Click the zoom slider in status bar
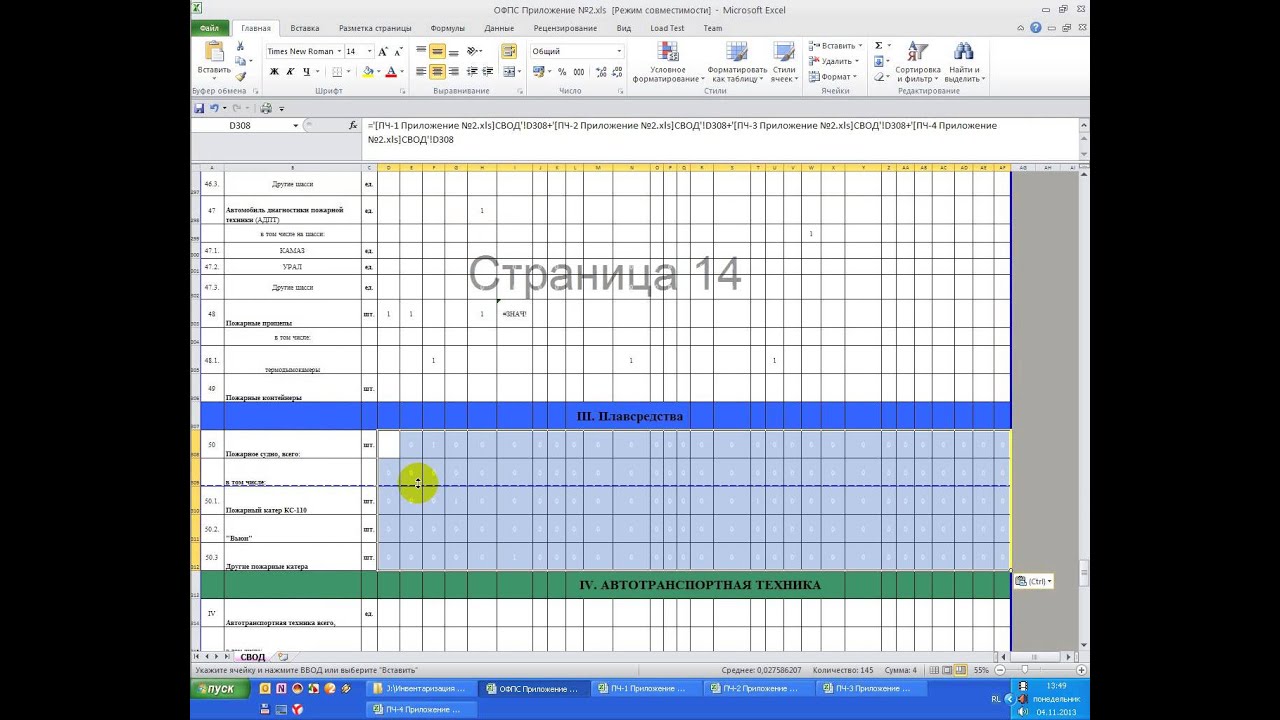 tap(1024, 670)
